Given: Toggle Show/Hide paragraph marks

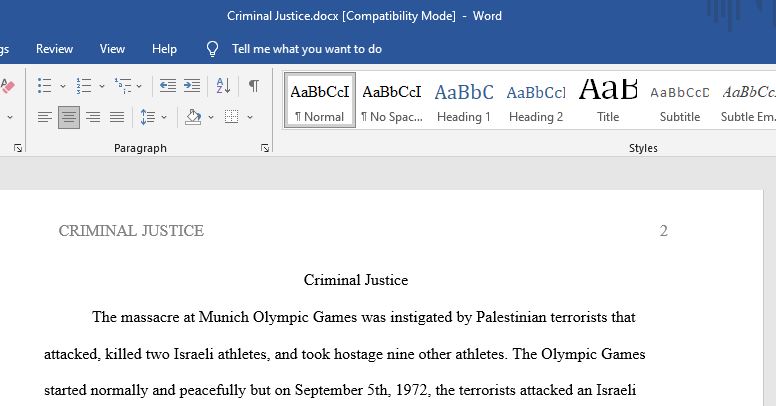Looking at the screenshot, I should point(253,86).
